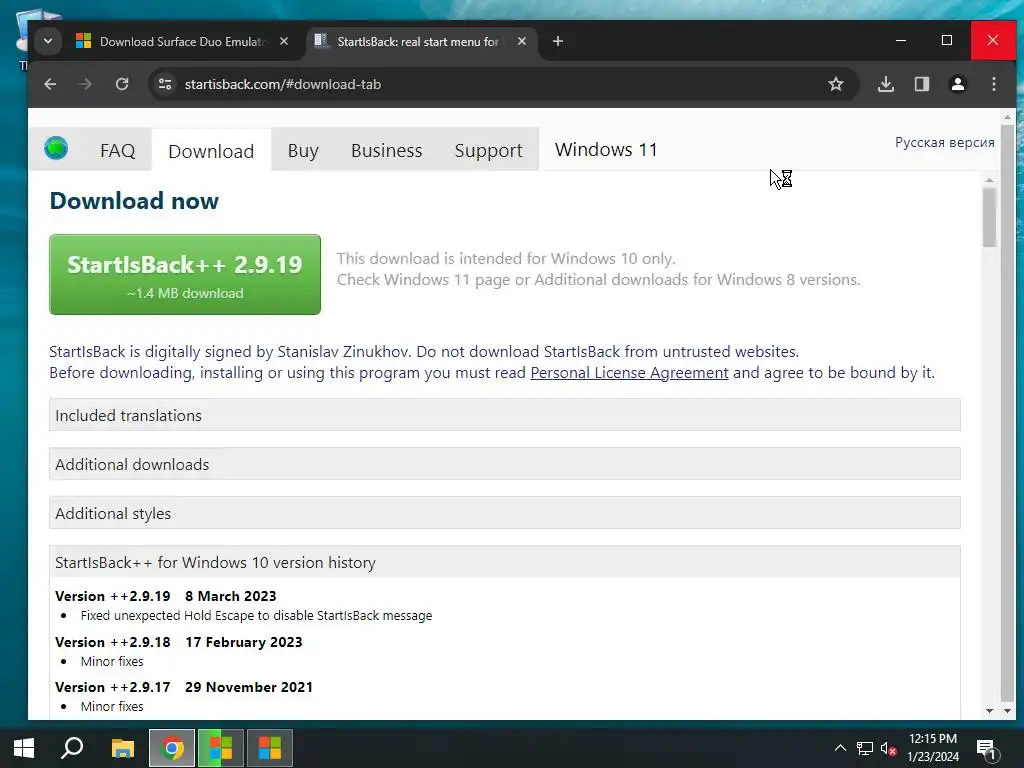Click the highlighted green Microsoft-logo taskbar icon
This screenshot has height=768, width=1024.
pos(221,748)
